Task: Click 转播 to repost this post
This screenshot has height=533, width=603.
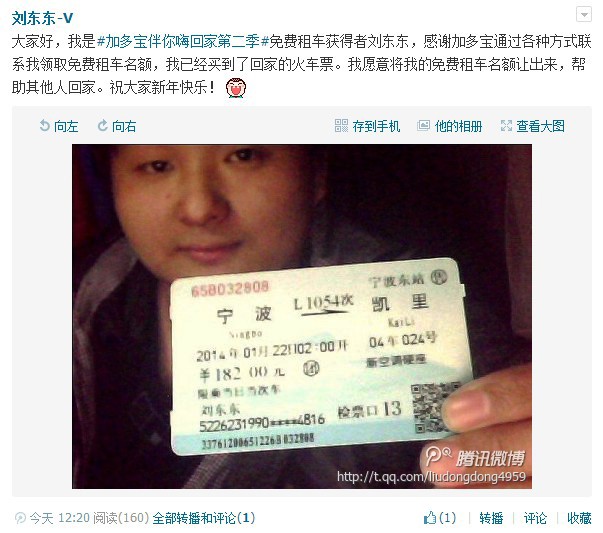Action: (x=491, y=518)
